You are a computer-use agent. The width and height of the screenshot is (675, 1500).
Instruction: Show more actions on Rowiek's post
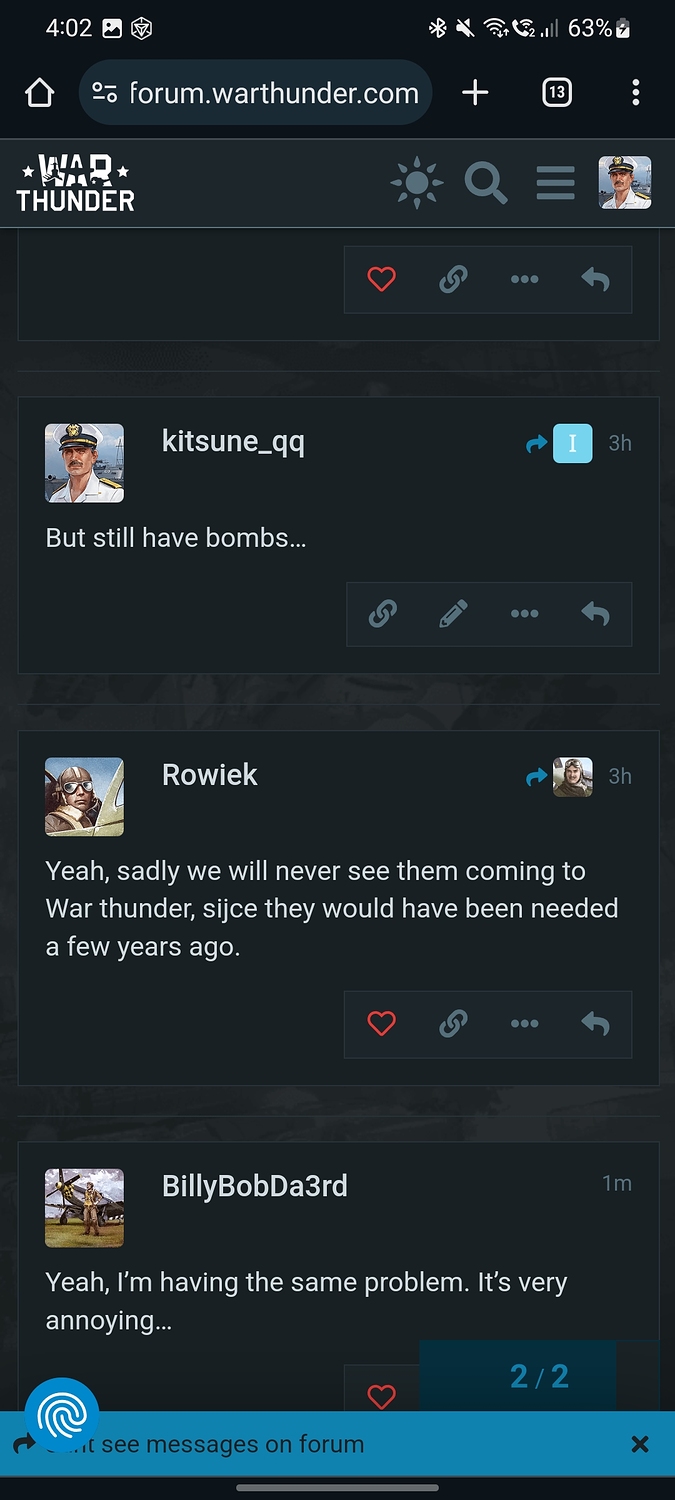pos(524,1023)
